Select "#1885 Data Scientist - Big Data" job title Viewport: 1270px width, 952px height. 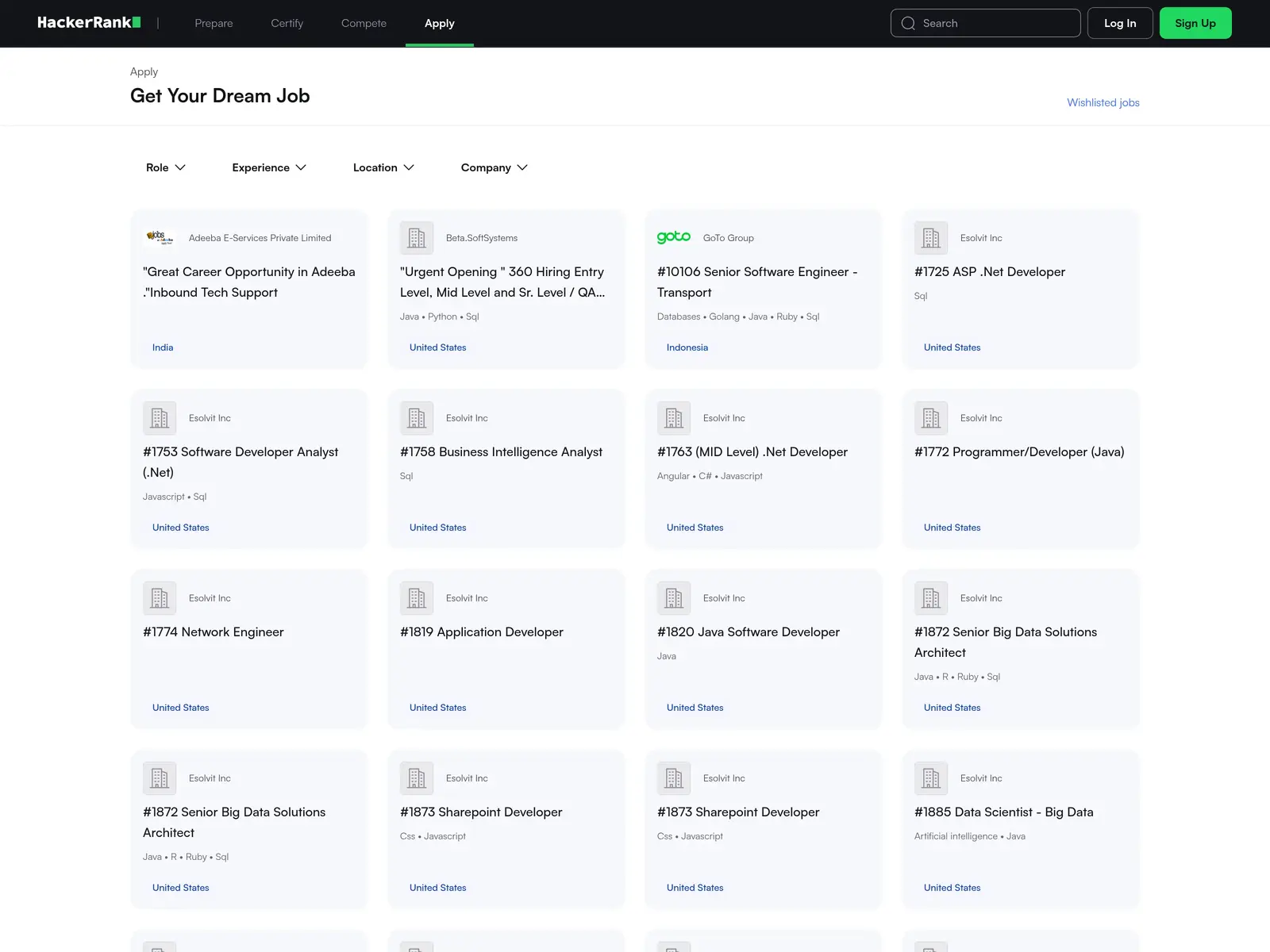(1004, 812)
